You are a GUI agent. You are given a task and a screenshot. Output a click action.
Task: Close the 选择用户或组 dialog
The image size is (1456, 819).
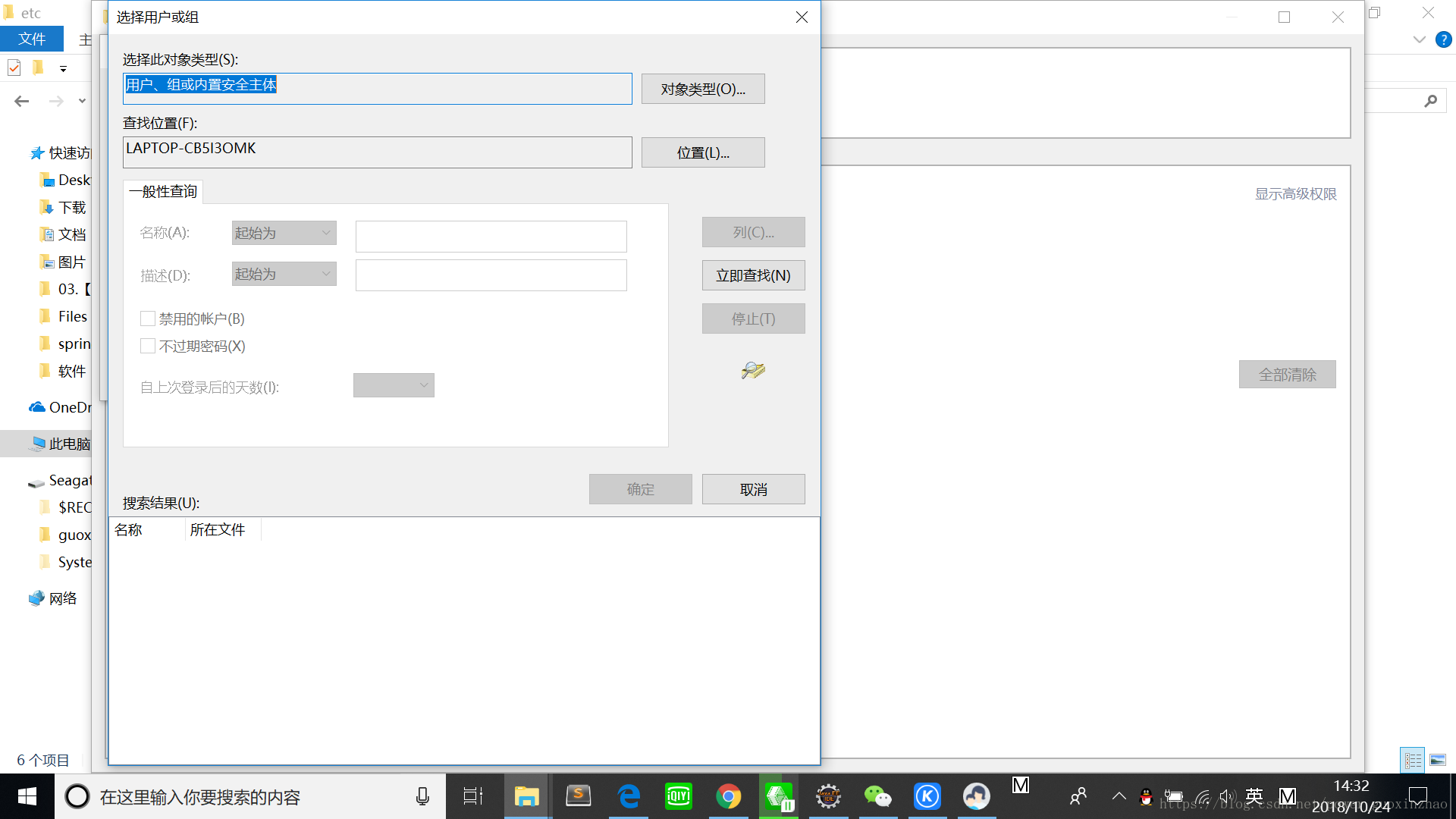tap(802, 17)
